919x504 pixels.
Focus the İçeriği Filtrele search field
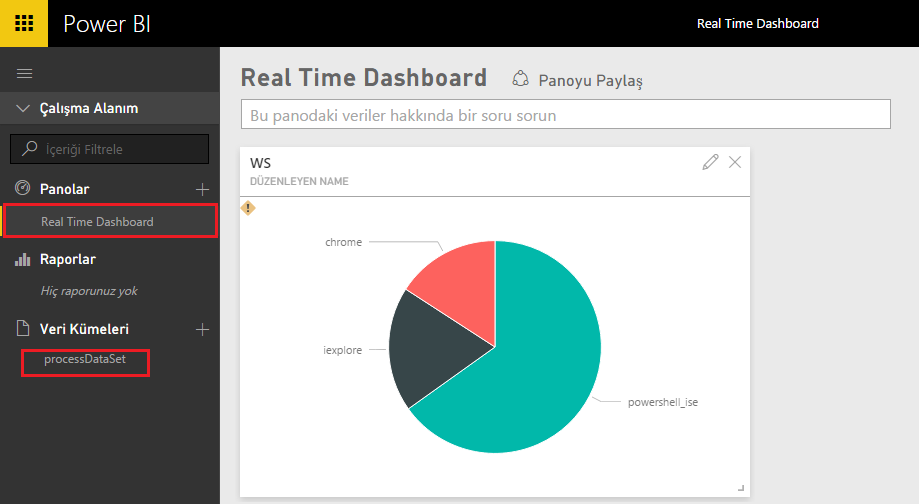[x=110, y=149]
